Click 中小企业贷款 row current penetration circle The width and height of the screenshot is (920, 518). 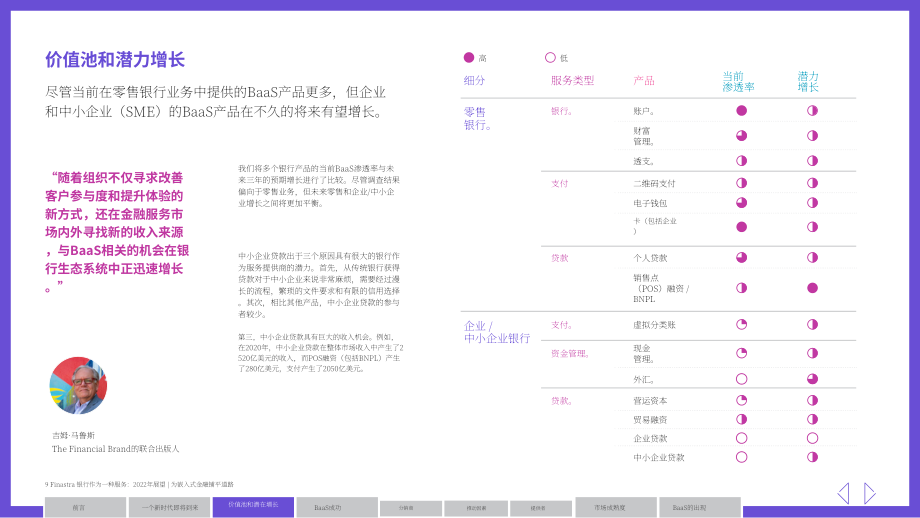click(x=742, y=457)
